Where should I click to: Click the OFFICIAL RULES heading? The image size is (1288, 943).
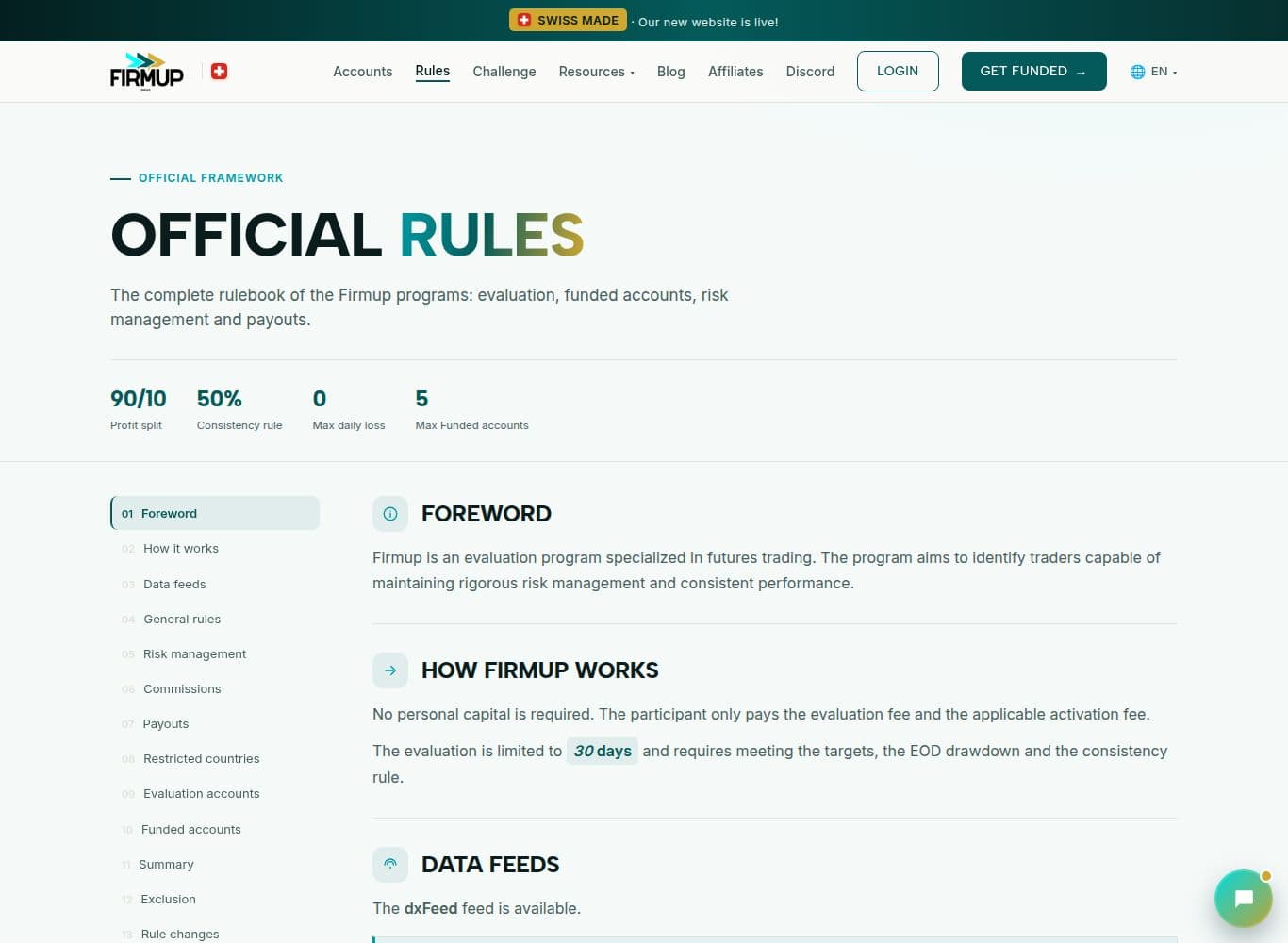tap(347, 235)
